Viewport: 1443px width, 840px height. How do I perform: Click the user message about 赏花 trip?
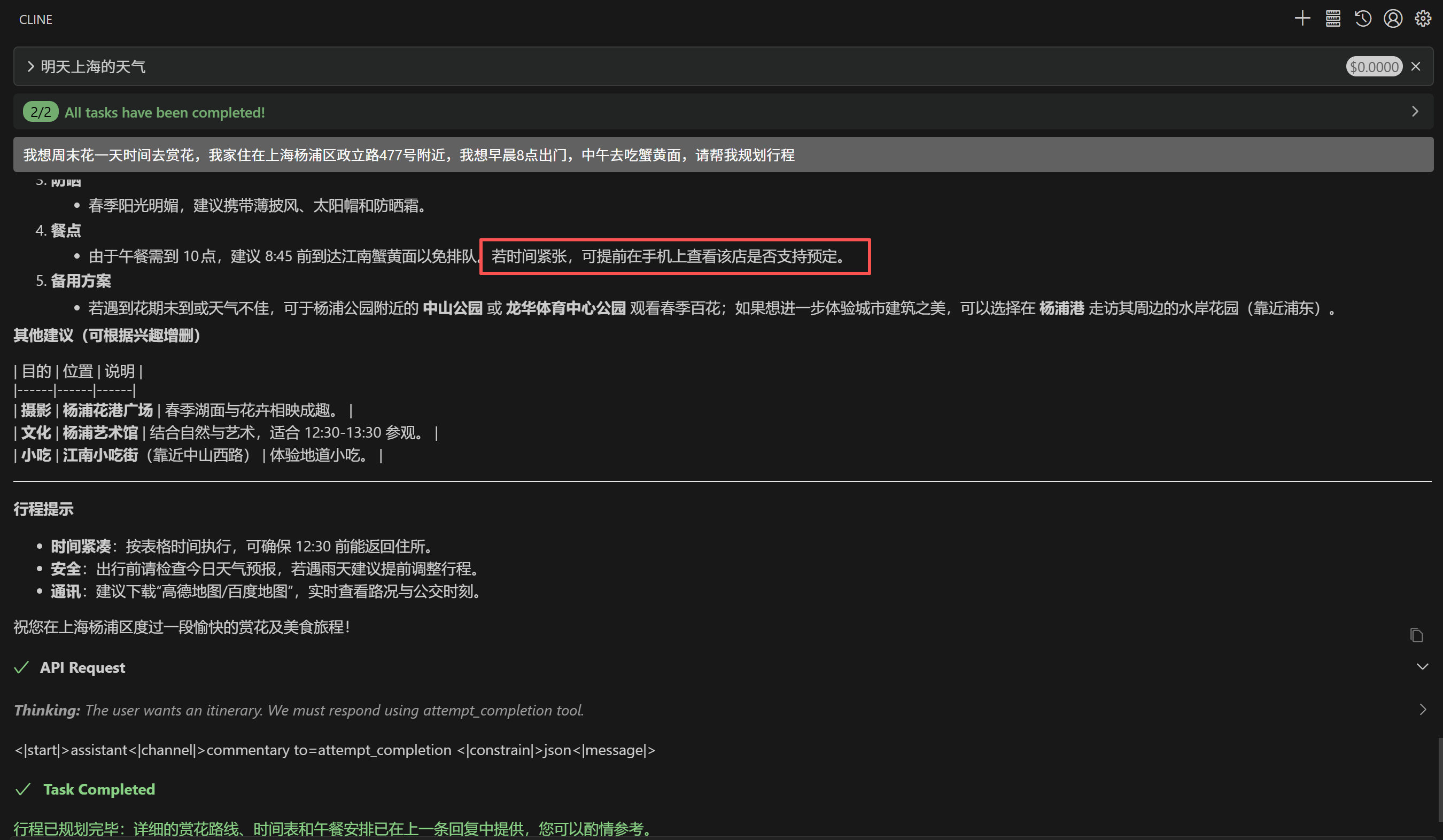pyautogui.click(x=408, y=154)
